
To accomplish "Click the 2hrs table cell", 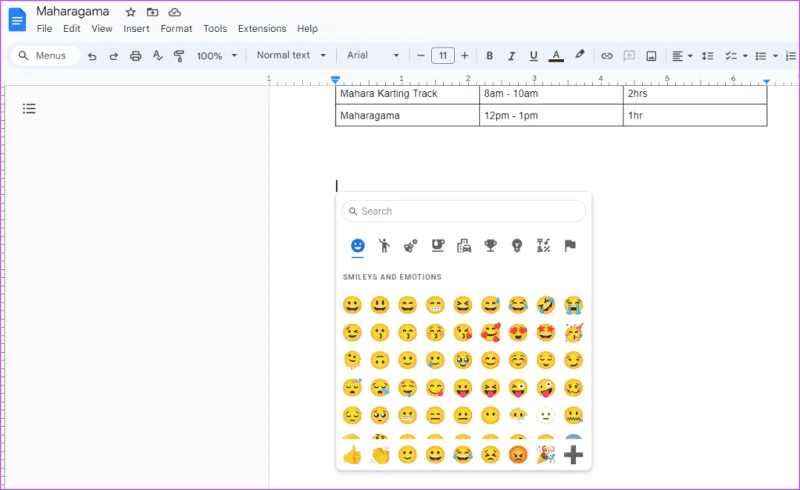I will pos(695,94).
